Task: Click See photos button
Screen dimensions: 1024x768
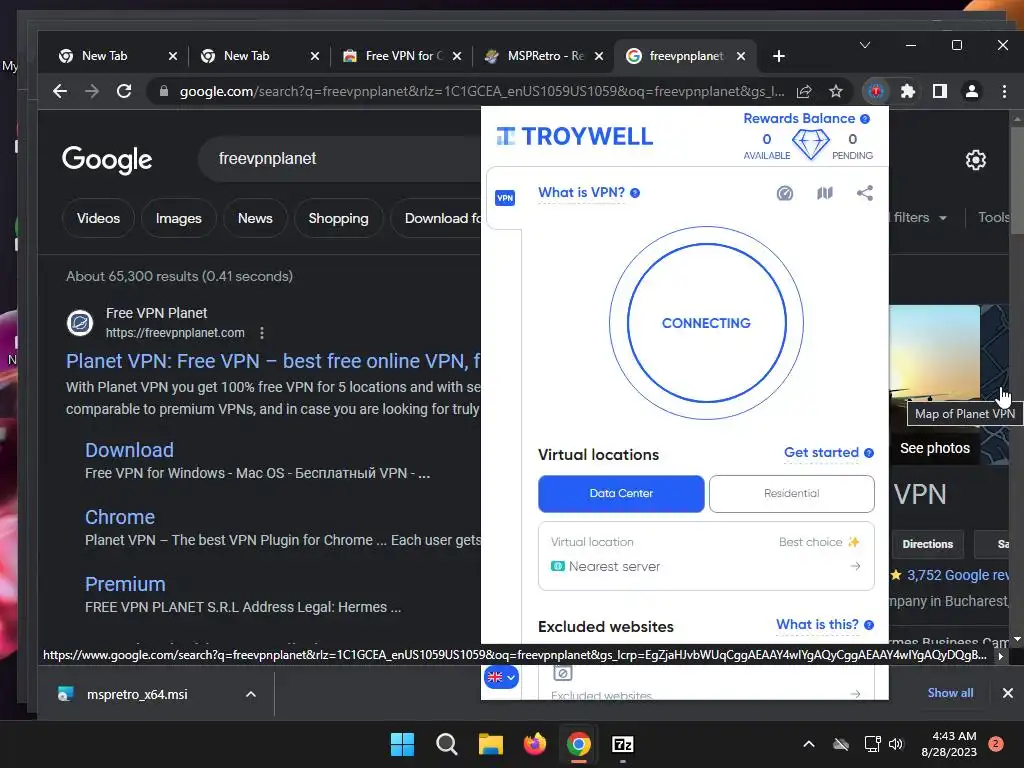Action: (935, 449)
